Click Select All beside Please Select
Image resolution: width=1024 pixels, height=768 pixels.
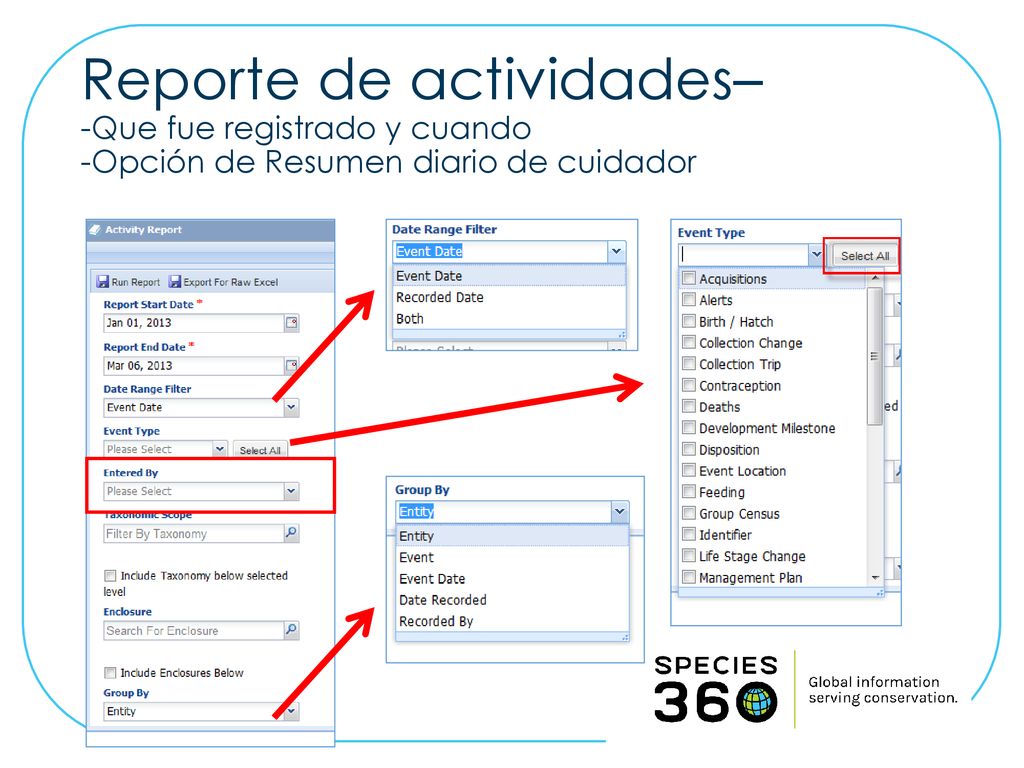260,450
